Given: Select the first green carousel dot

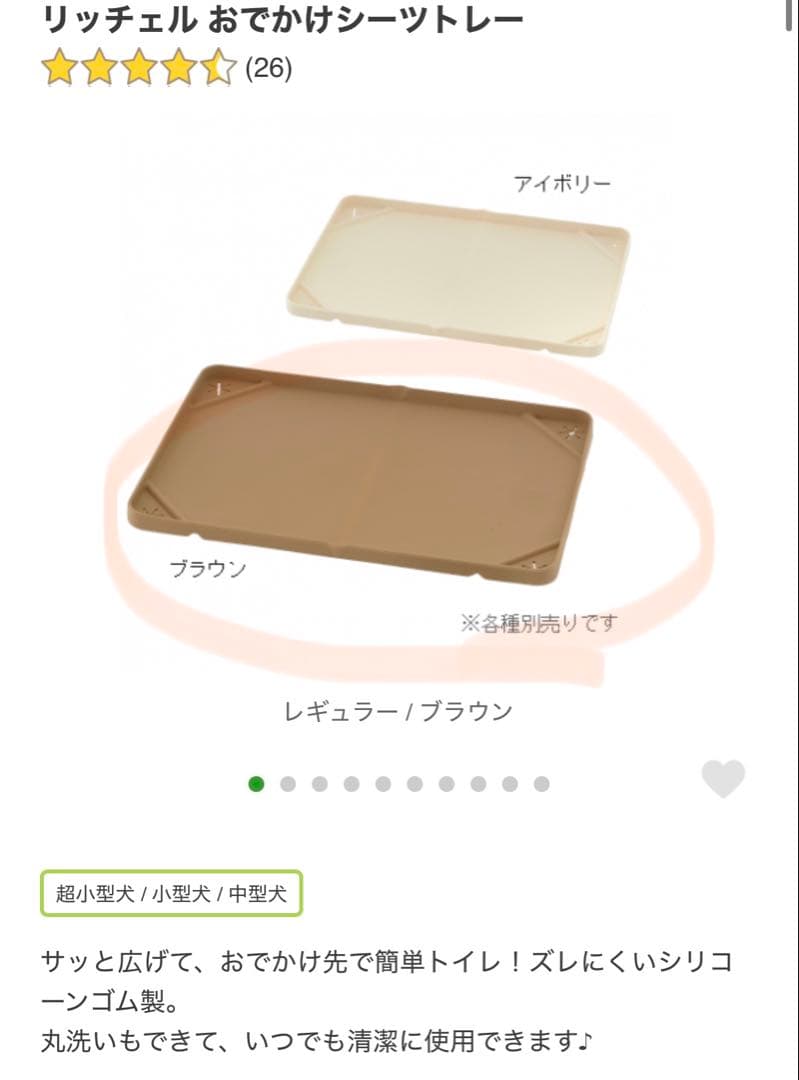Looking at the screenshot, I should pyautogui.click(x=256, y=784).
